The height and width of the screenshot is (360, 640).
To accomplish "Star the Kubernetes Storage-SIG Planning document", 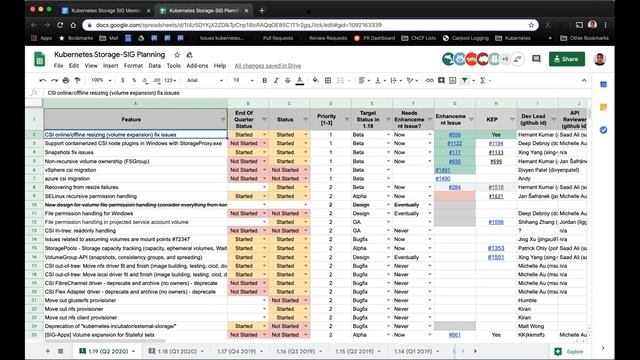I will [177, 55].
